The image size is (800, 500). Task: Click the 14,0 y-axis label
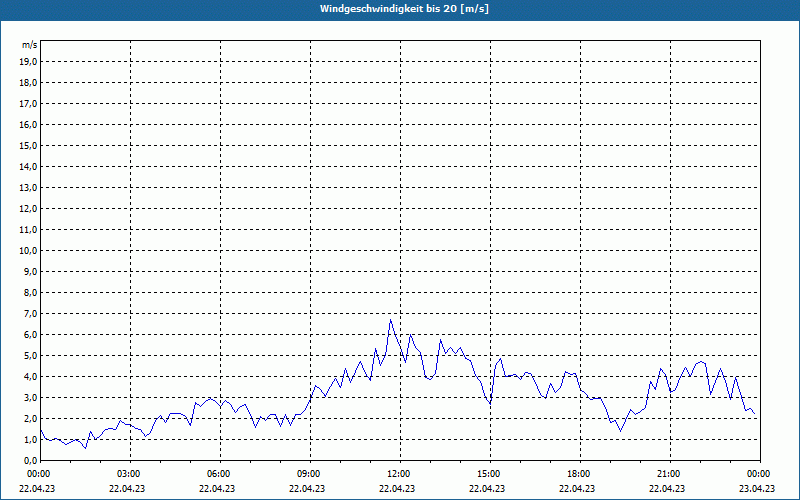pyautogui.click(x=28, y=166)
